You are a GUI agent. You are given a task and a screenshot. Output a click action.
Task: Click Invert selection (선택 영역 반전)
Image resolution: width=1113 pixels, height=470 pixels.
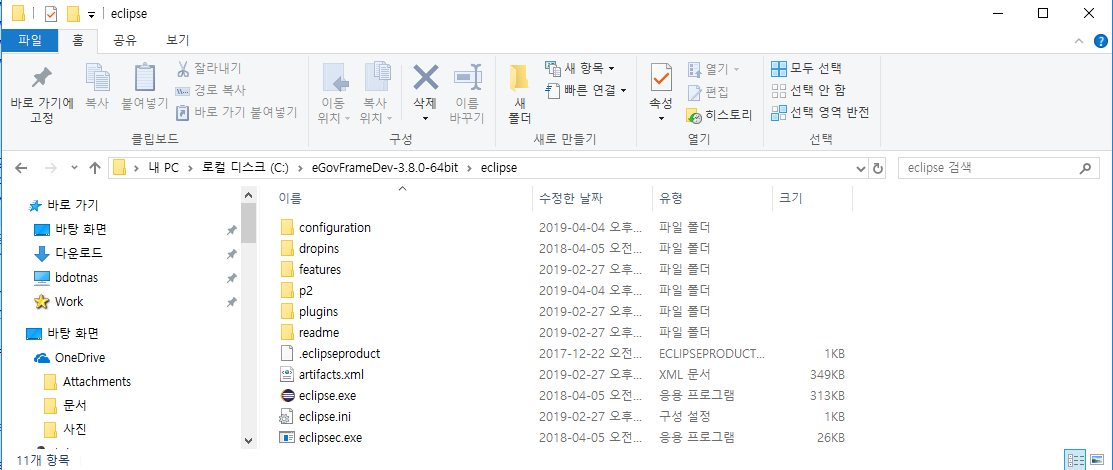click(x=820, y=112)
